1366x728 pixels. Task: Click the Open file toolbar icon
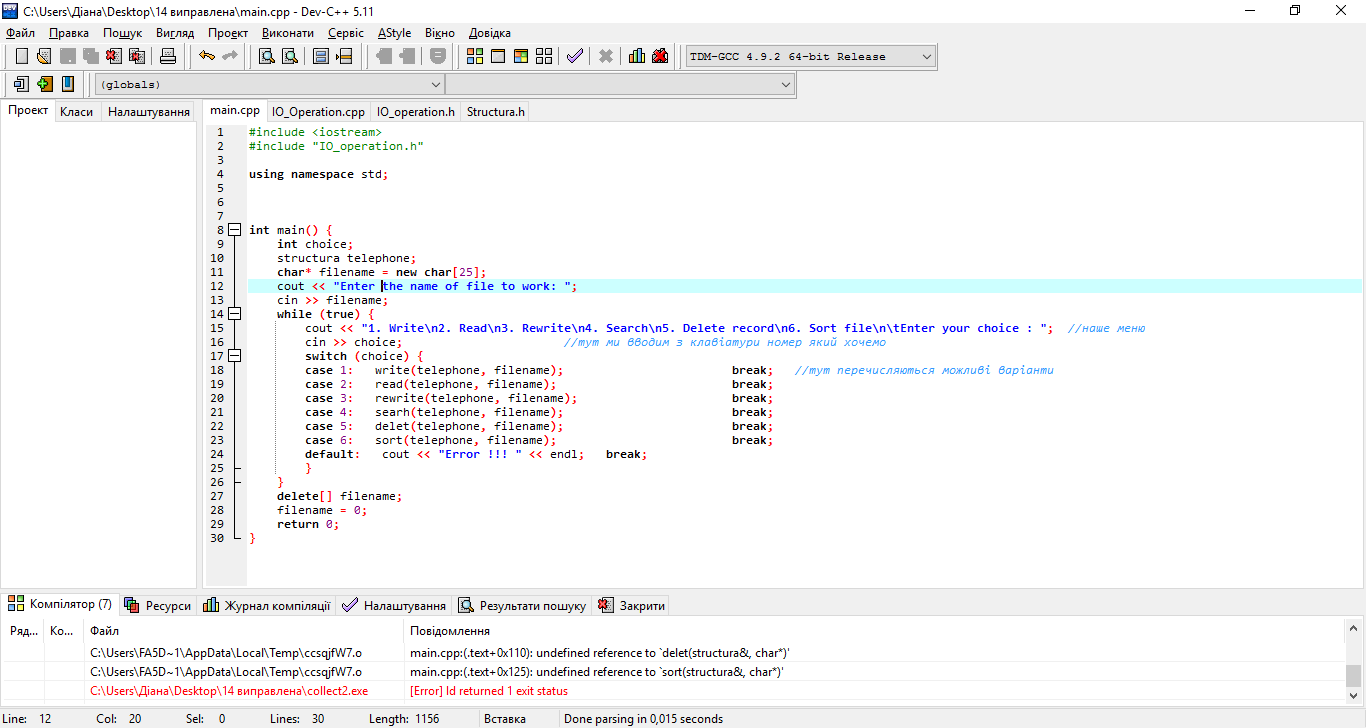click(x=44, y=56)
